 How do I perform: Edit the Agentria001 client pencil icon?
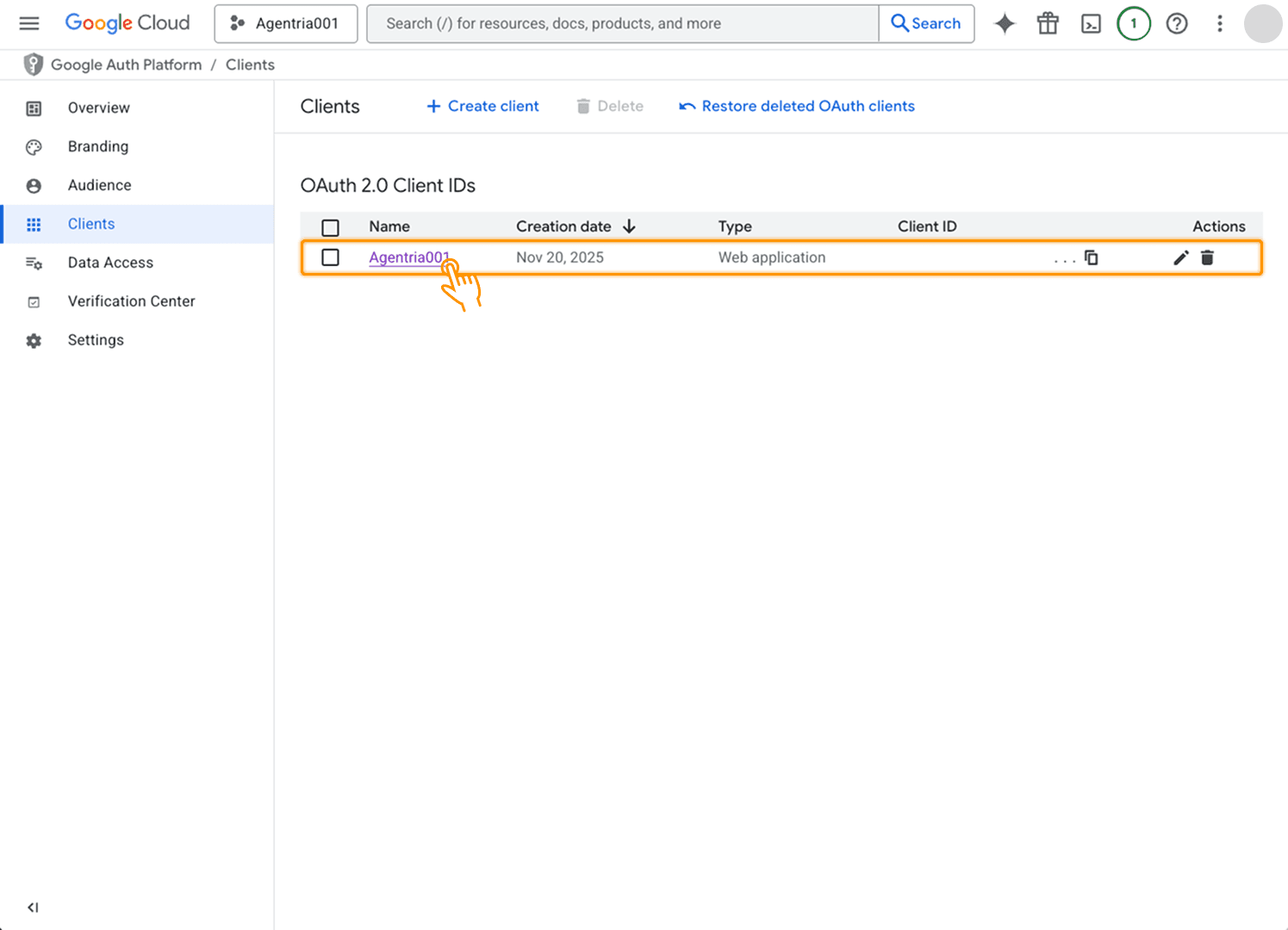pyautogui.click(x=1181, y=257)
